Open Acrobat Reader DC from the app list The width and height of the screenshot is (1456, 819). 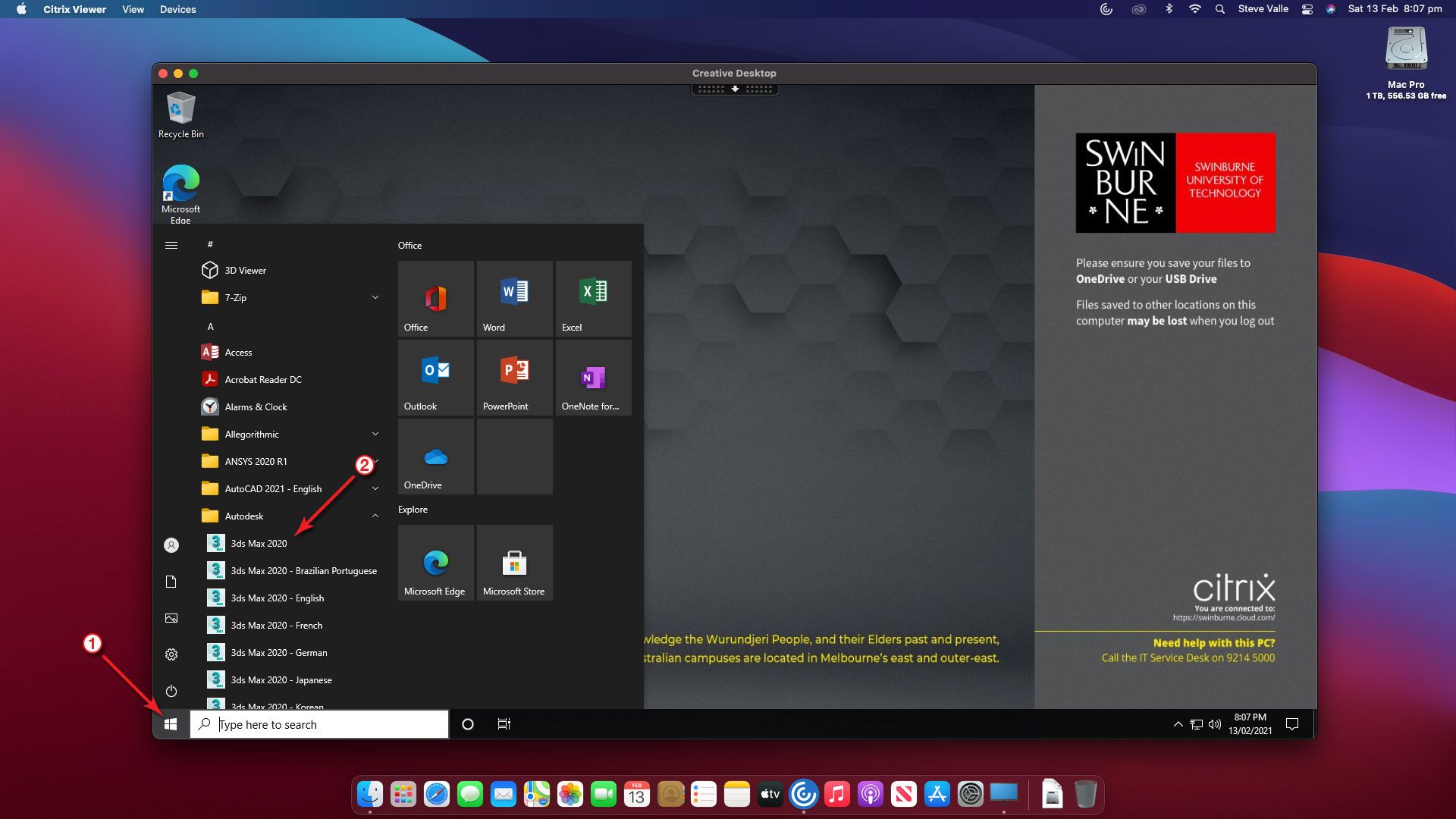tap(262, 379)
